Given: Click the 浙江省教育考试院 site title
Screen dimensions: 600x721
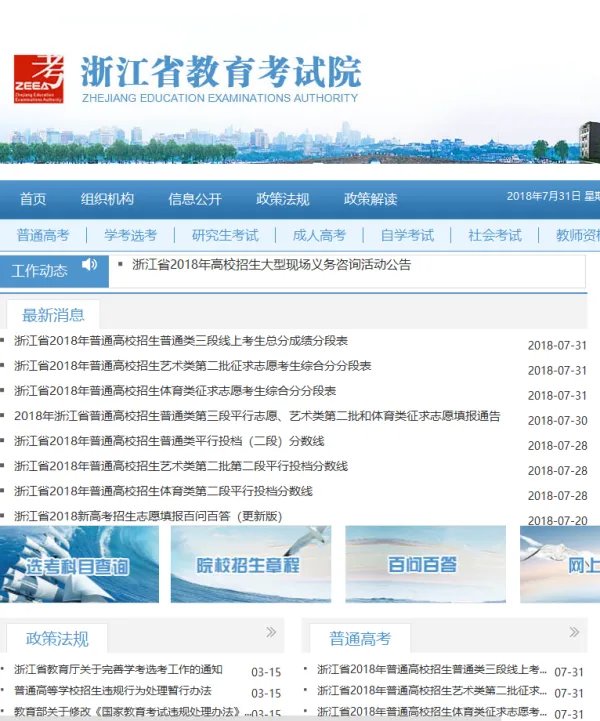Looking at the screenshot, I should click(221, 72).
